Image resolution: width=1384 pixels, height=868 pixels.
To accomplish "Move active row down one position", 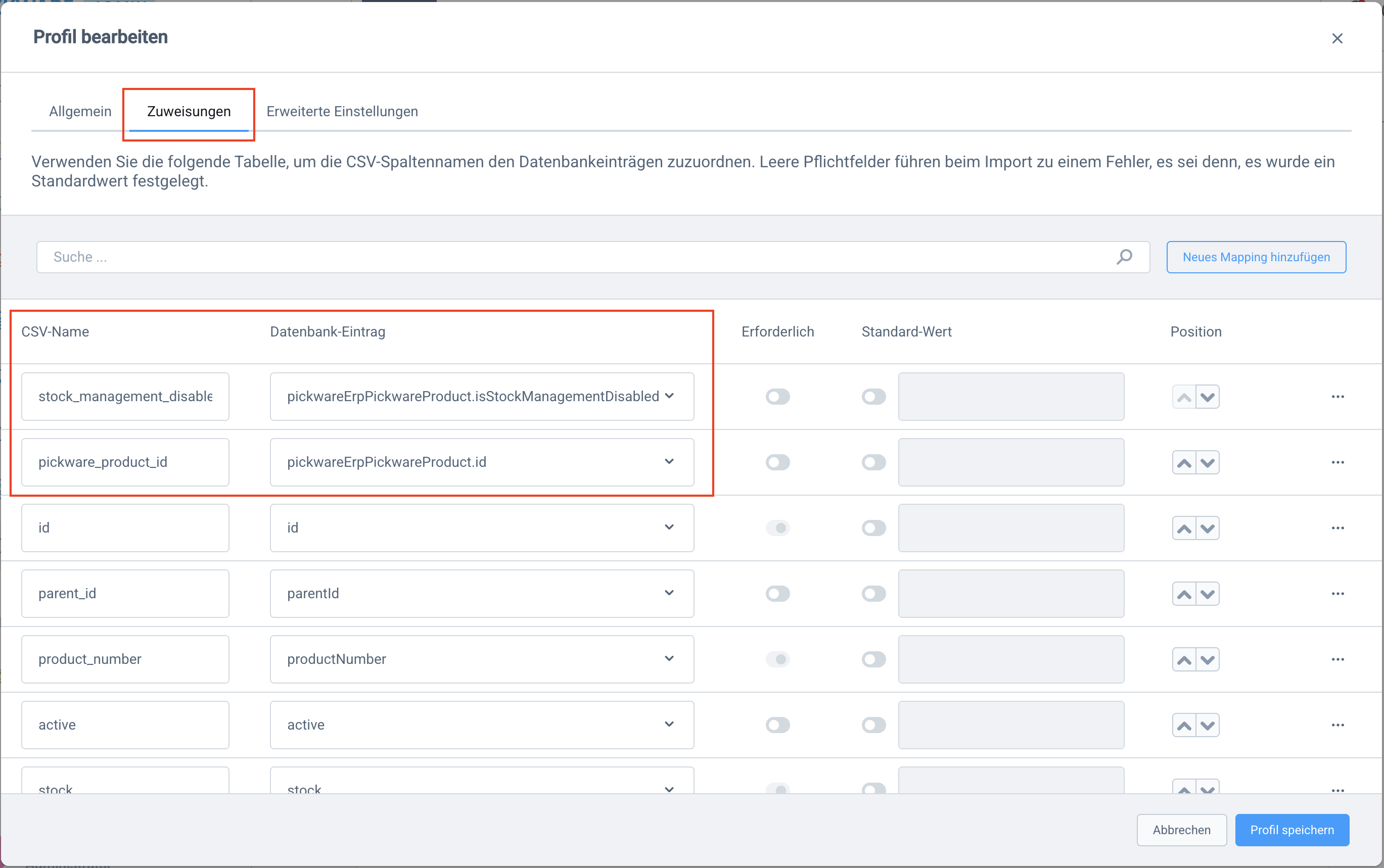I will 1208,726.
